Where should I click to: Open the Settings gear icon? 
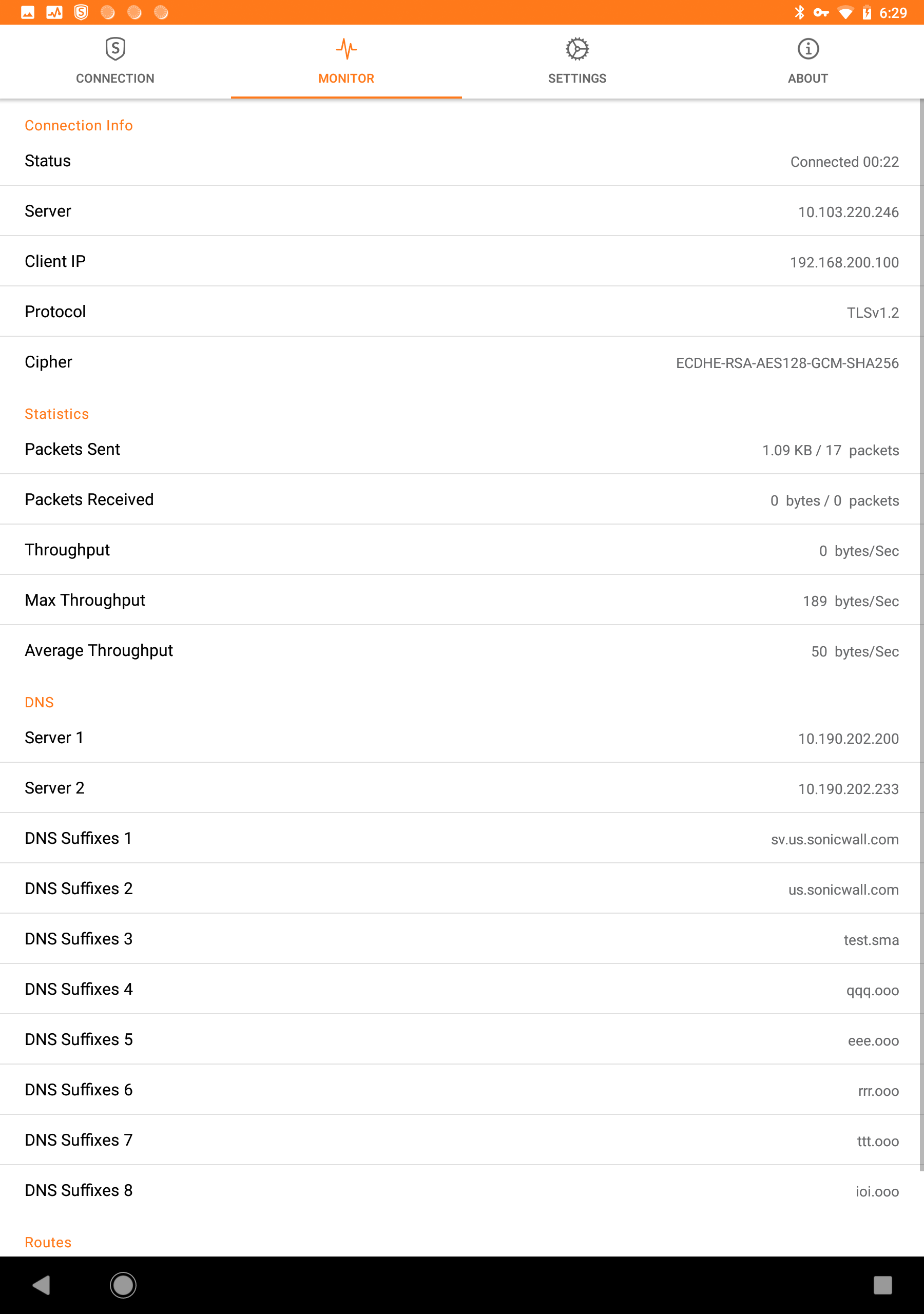(x=577, y=49)
